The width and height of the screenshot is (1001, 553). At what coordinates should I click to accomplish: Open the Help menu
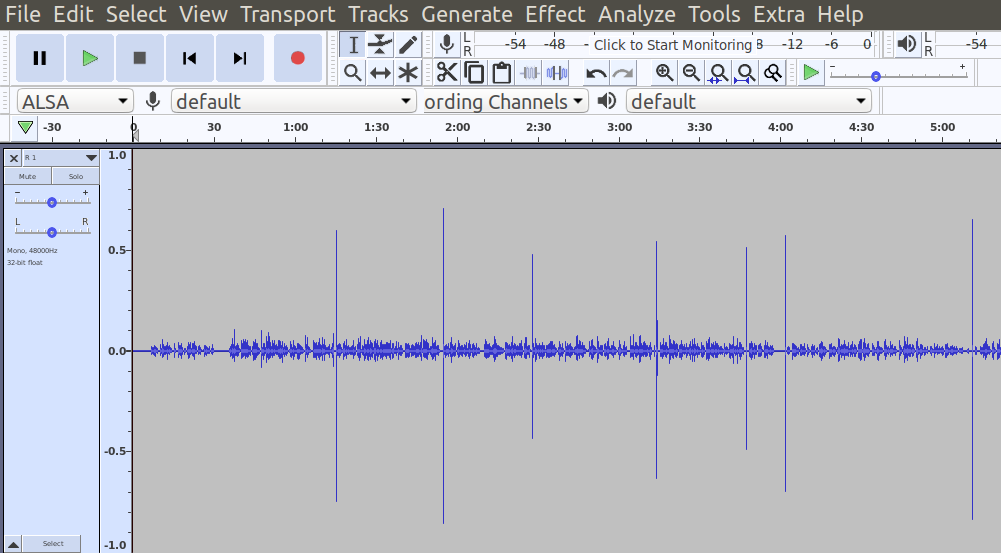tap(840, 14)
